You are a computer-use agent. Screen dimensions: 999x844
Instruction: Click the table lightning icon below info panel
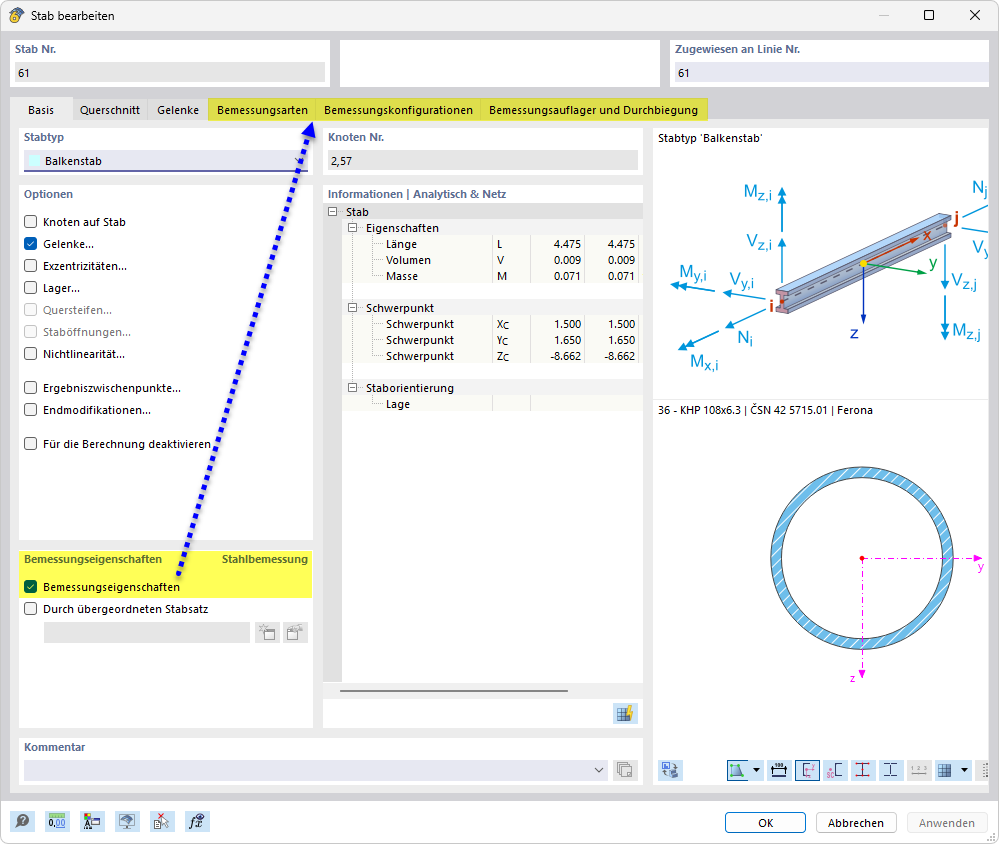(625, 713)
